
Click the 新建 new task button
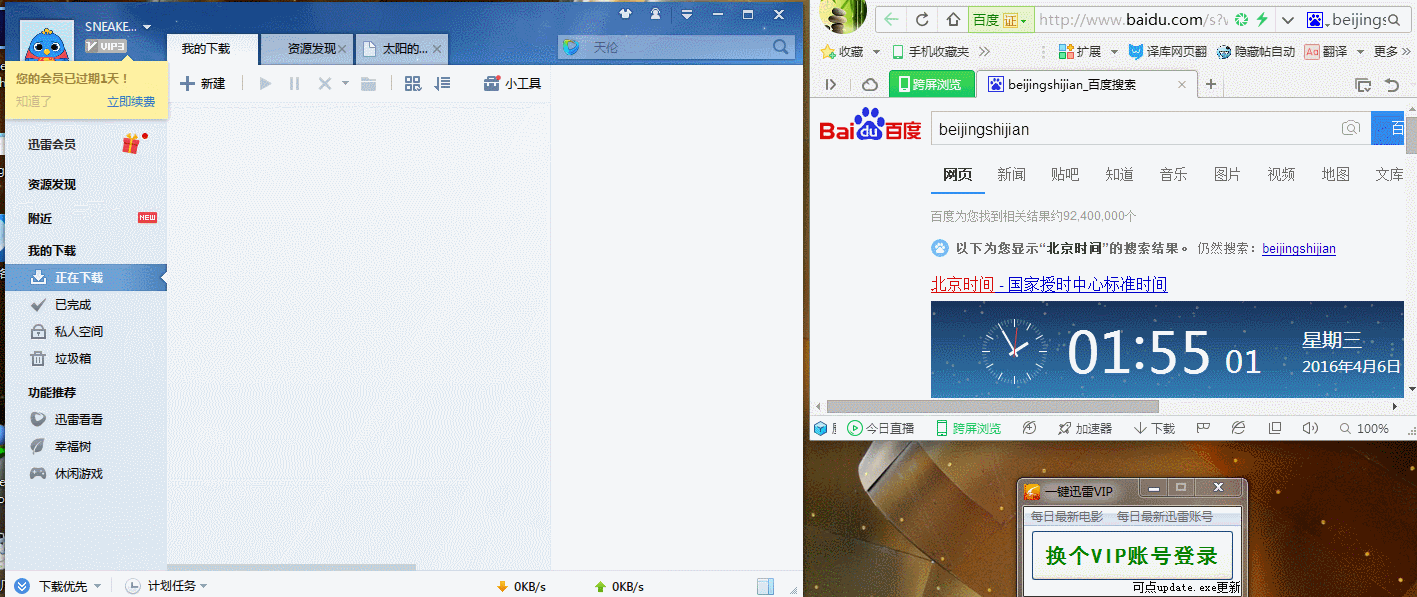pyautogui.click(x=203, y=84)
